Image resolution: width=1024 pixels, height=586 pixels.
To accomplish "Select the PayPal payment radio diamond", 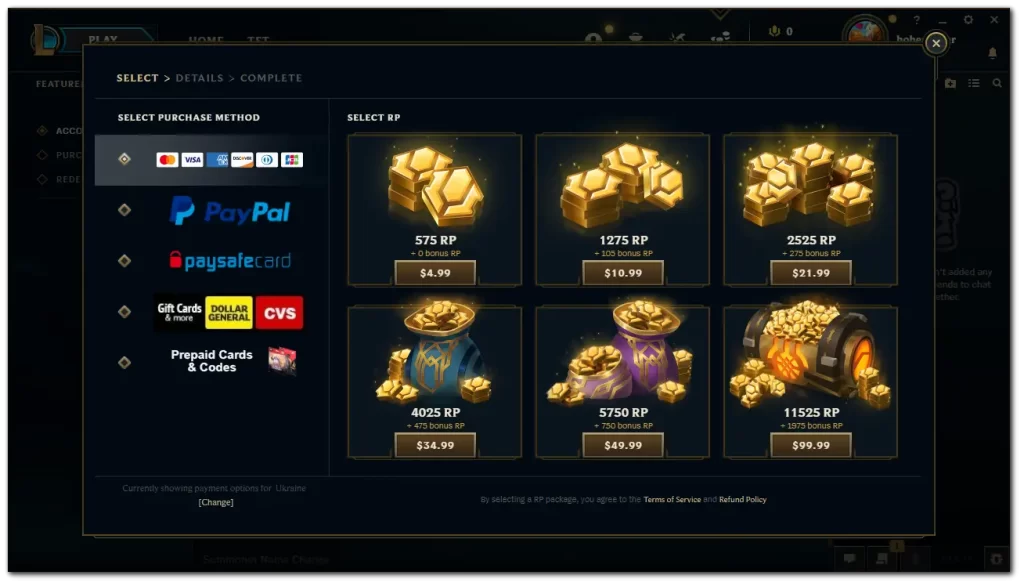I will (125, 210).
